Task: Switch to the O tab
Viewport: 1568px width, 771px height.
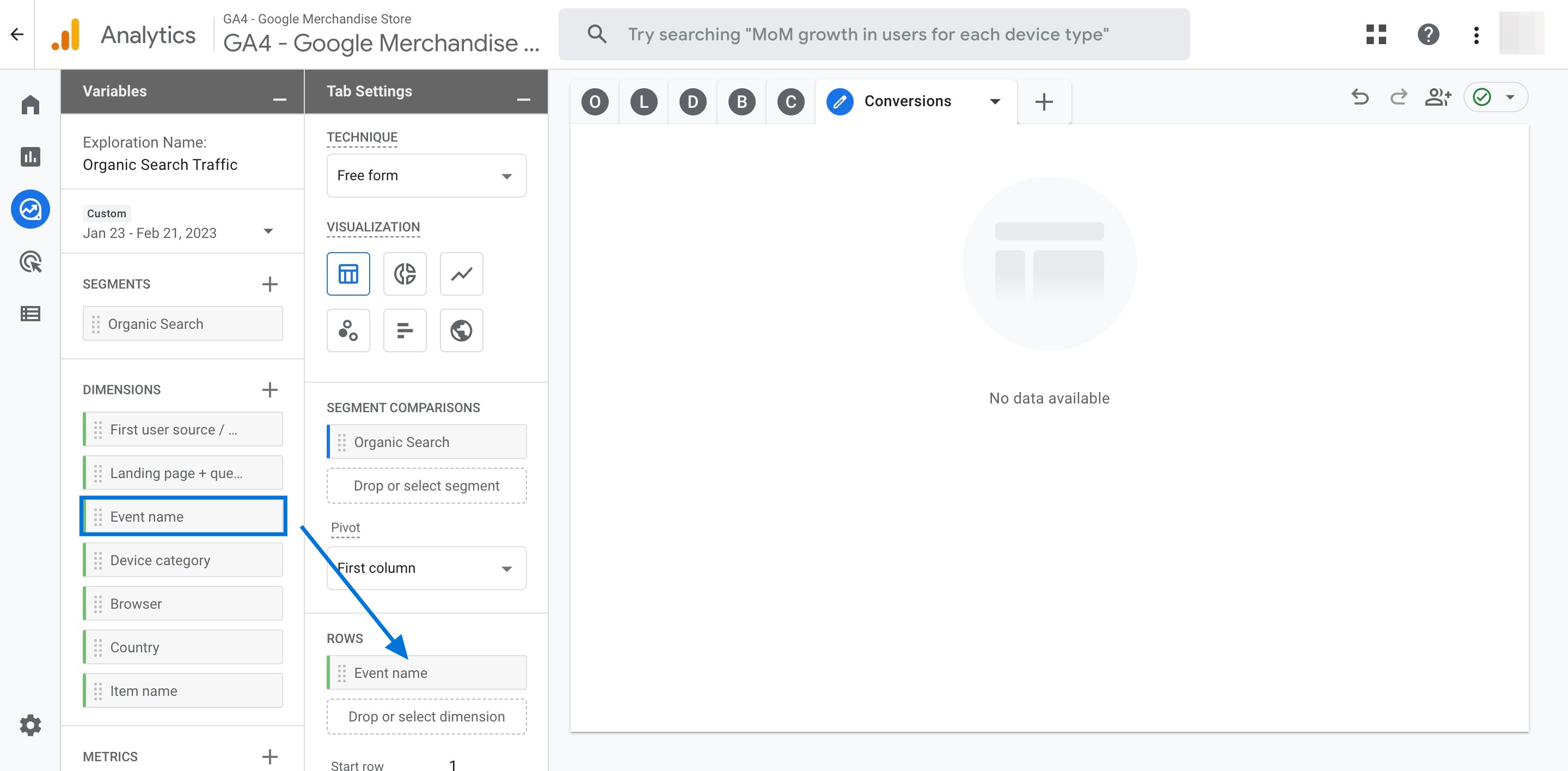Action: 595,102
